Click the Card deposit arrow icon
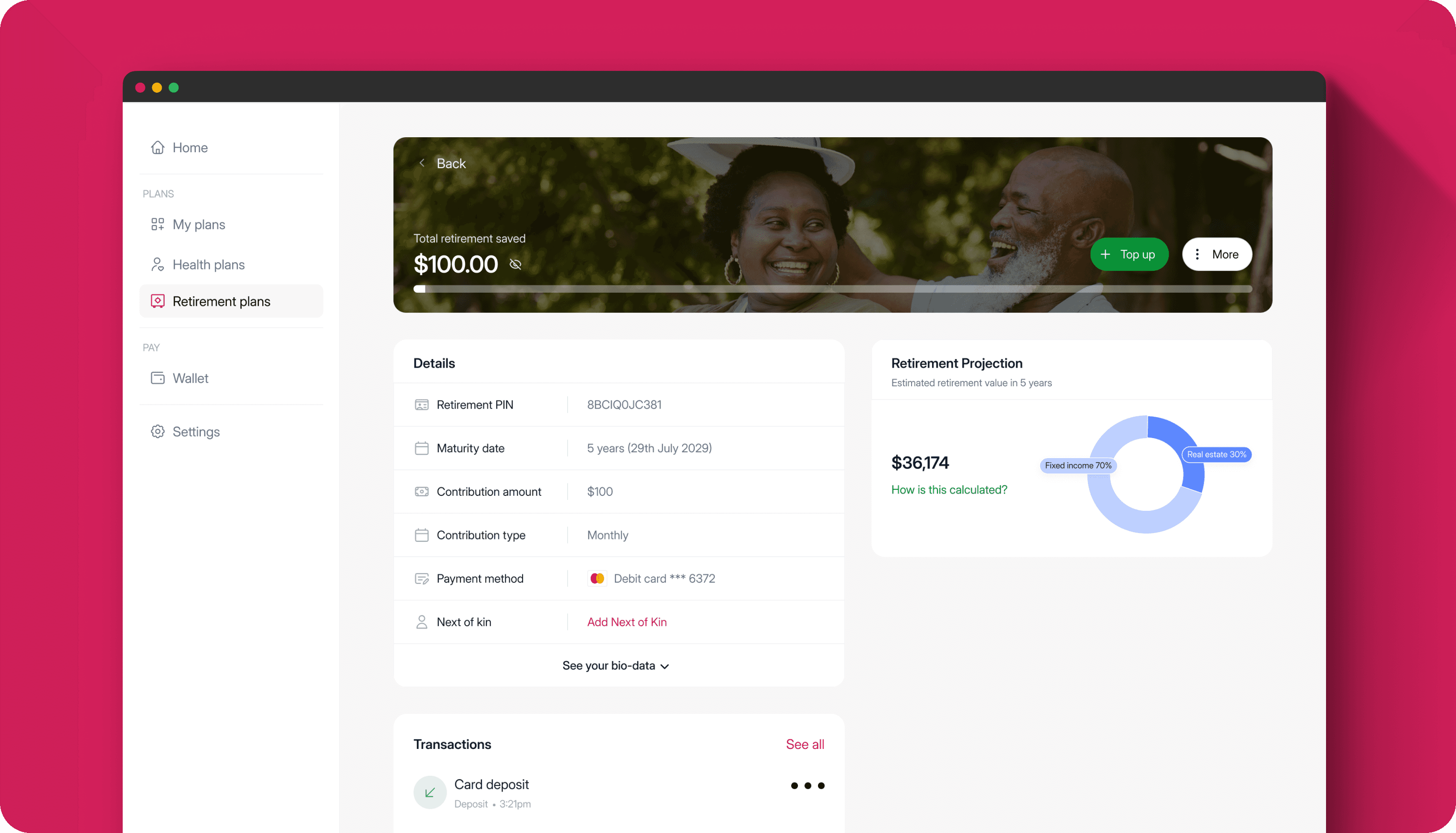Viewport: 1456px width, 833px height. [x=429, y=792]
